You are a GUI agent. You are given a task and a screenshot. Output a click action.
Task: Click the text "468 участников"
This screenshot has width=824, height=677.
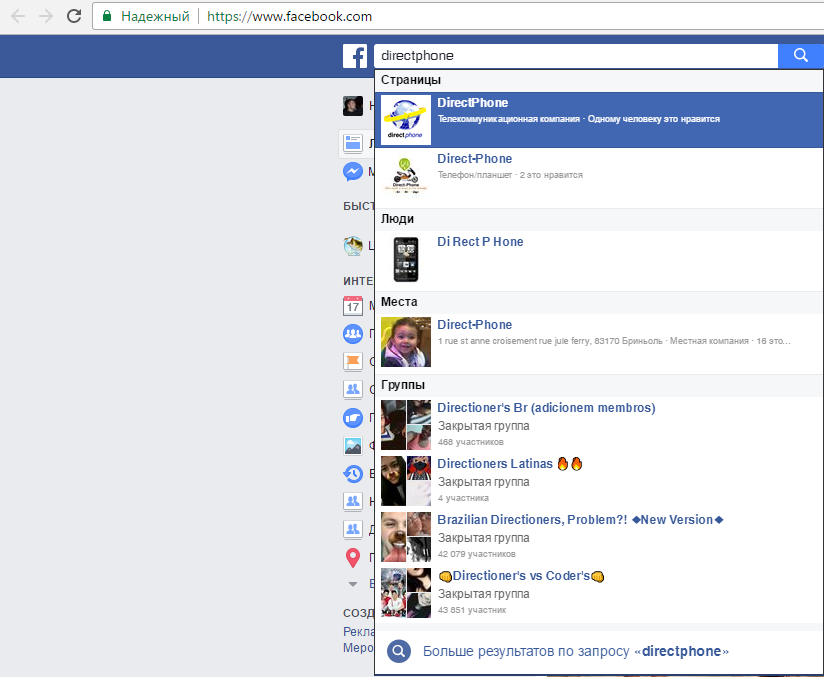coord(471,442)
